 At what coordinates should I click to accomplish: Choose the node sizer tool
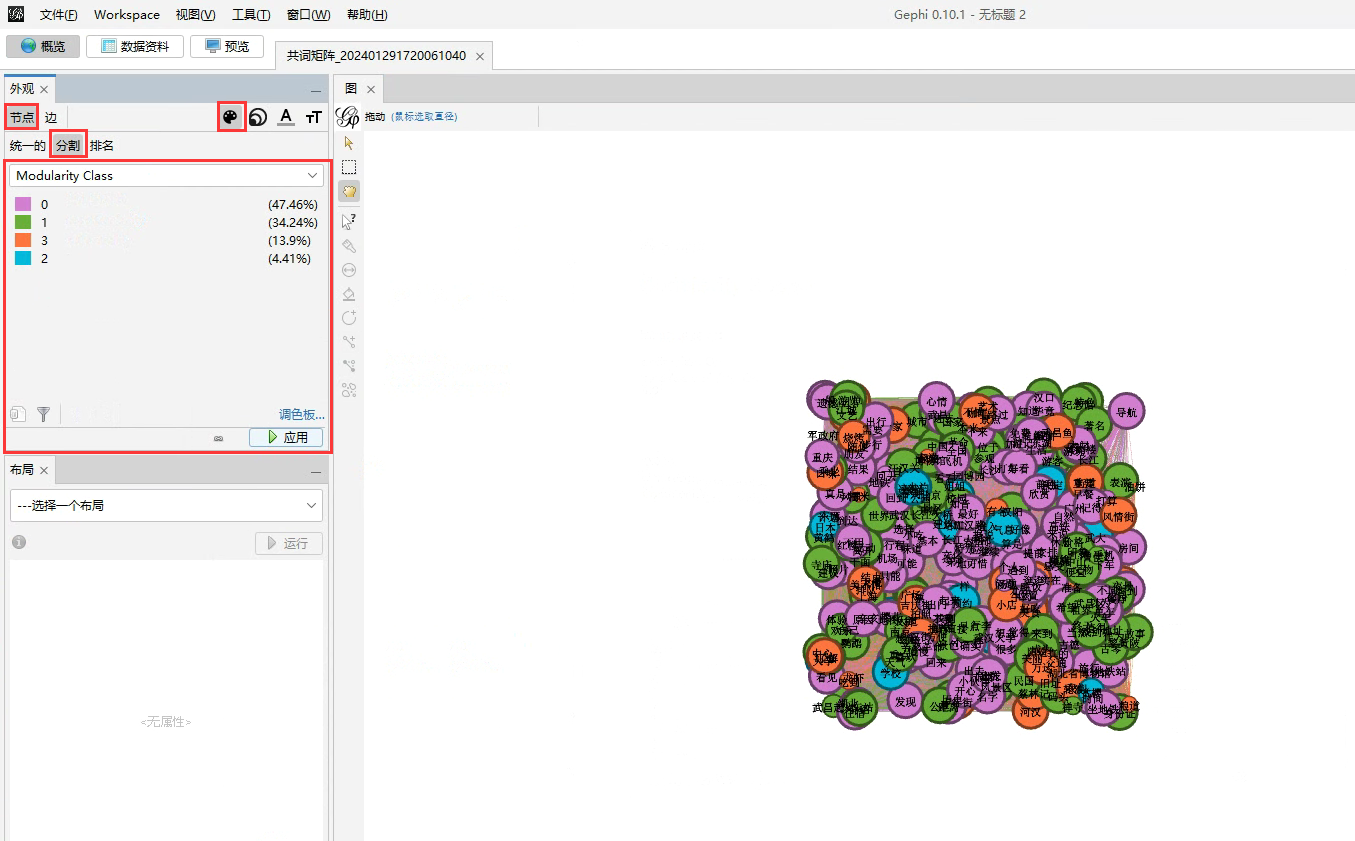[x=349, y=270]
